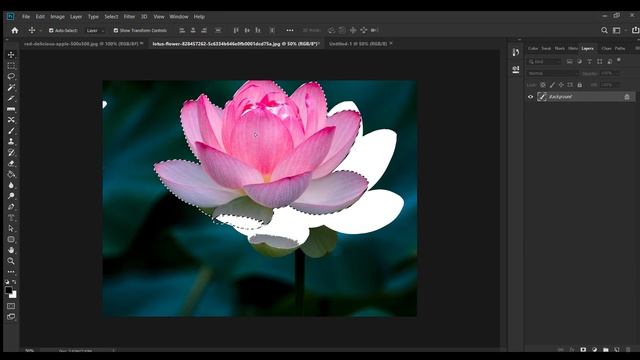This screenshot has height=360, width=640.
Task: Select the Zoom tool
Action: pos(11,261)
